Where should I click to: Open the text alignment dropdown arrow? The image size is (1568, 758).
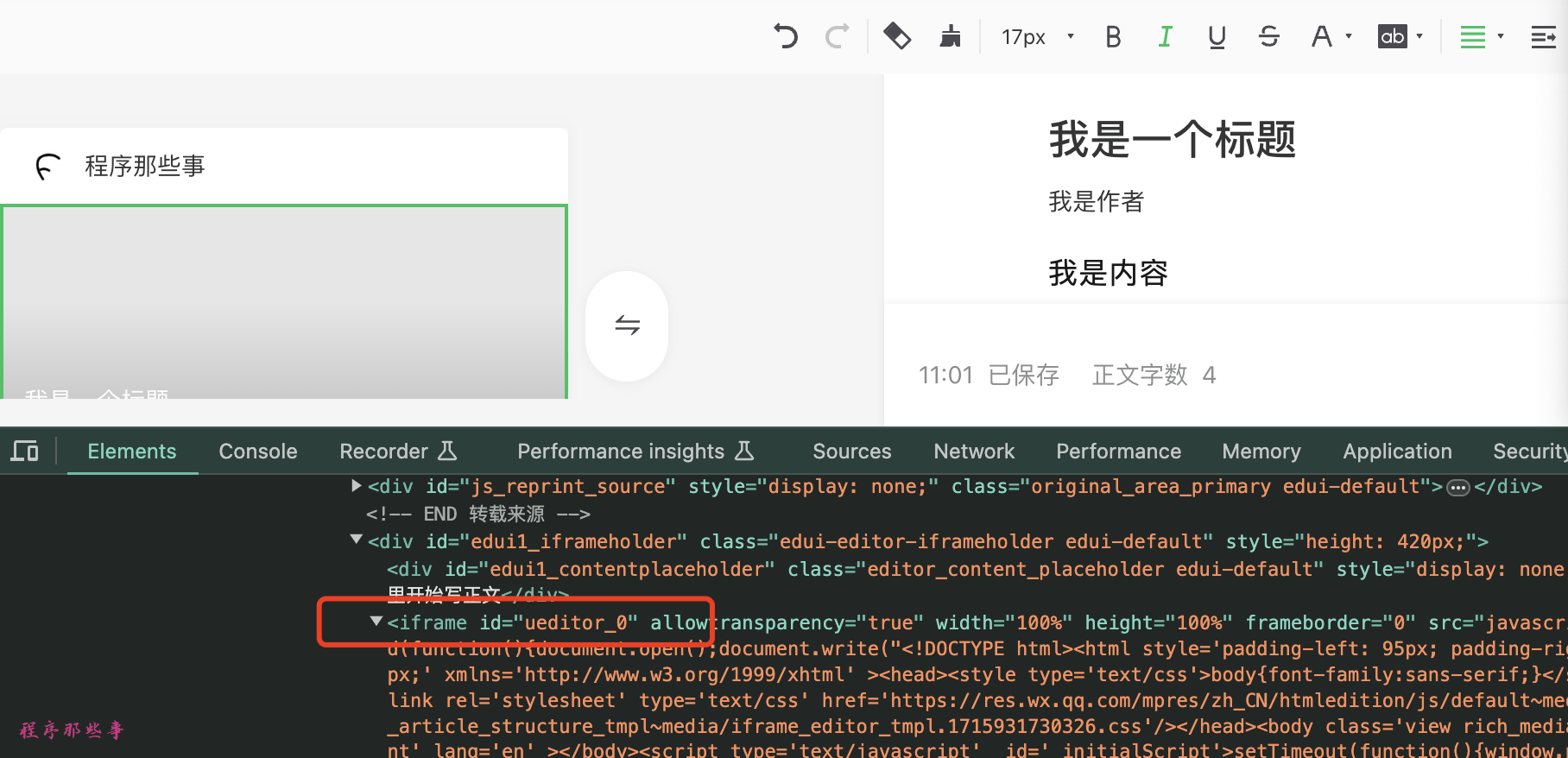pyautogui.click(x=1501, y=36)
